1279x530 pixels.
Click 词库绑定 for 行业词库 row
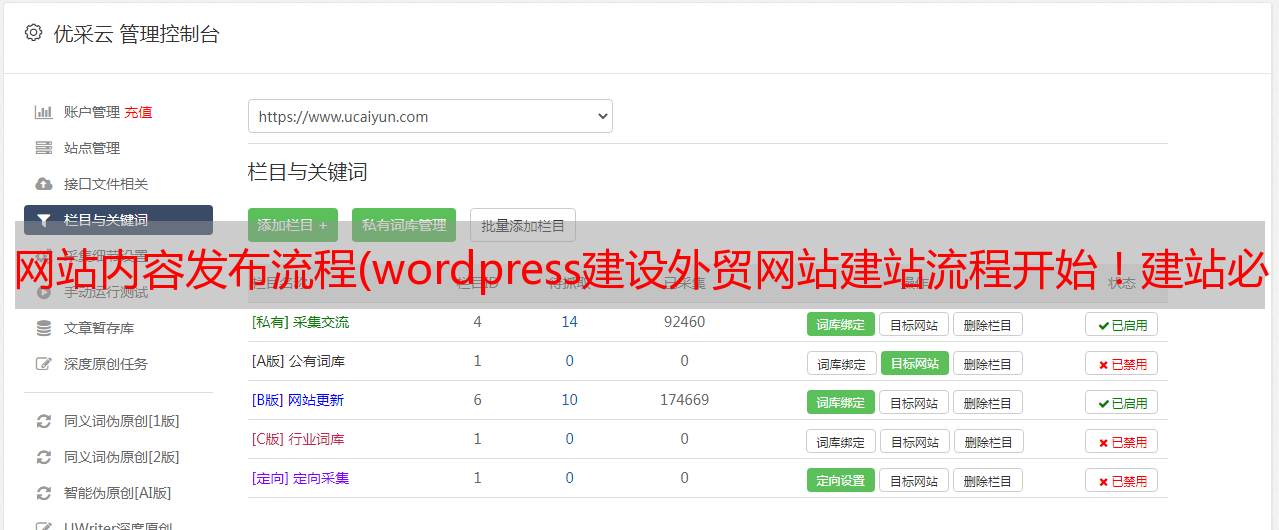[842, 441]
